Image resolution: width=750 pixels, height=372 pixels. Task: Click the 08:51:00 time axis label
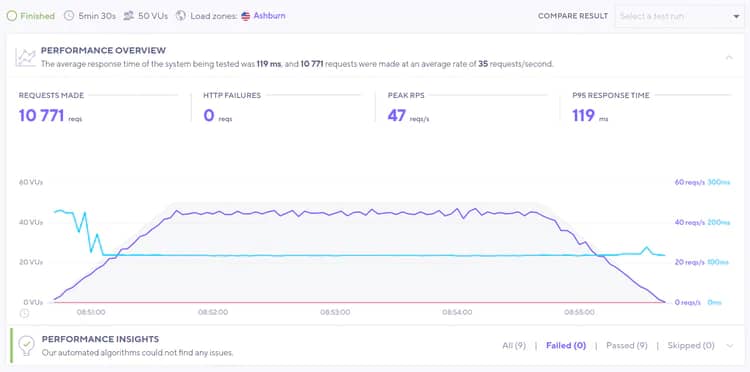point(91,312)
